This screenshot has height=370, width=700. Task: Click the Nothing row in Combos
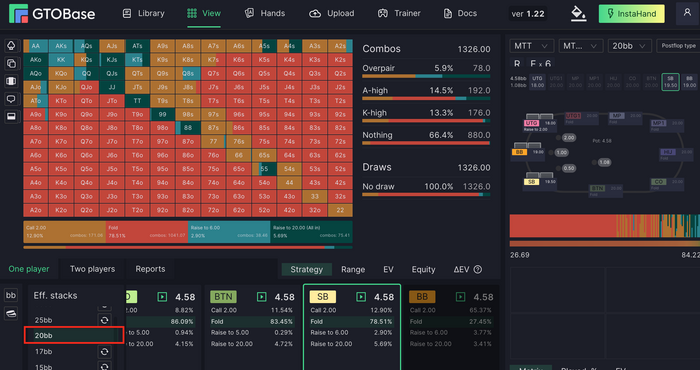coord(426,137)
